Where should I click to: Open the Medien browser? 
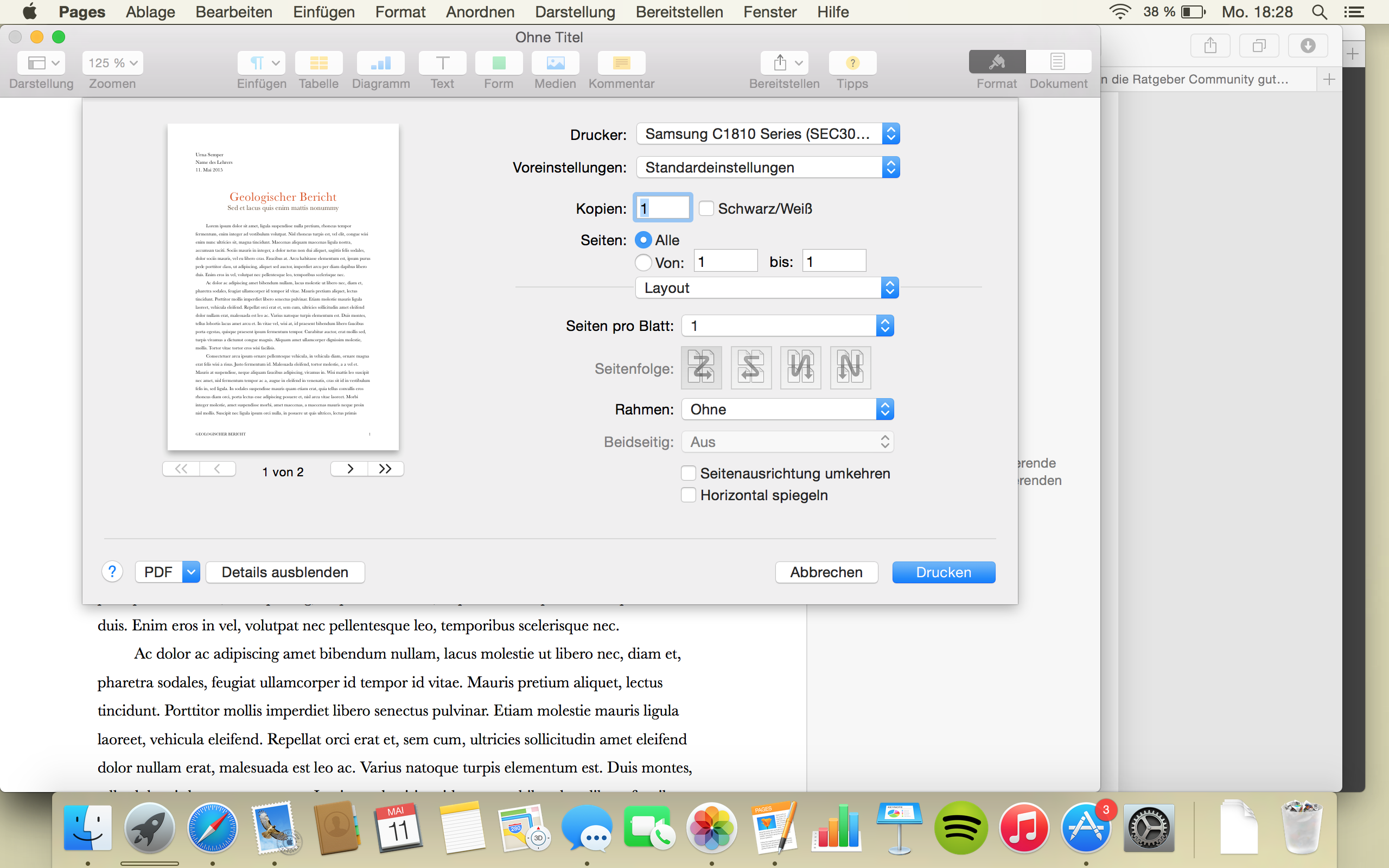point(554,63)
